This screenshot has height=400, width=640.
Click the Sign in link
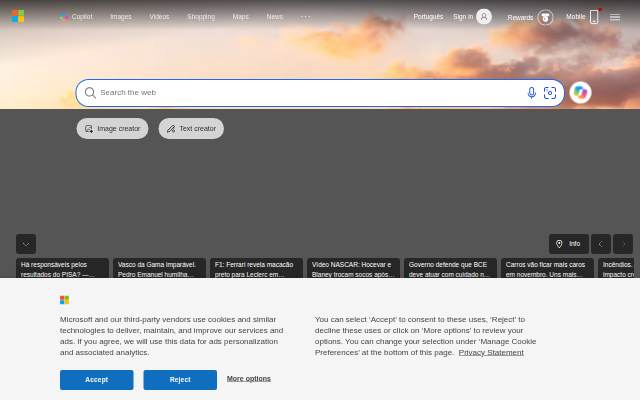463,17
